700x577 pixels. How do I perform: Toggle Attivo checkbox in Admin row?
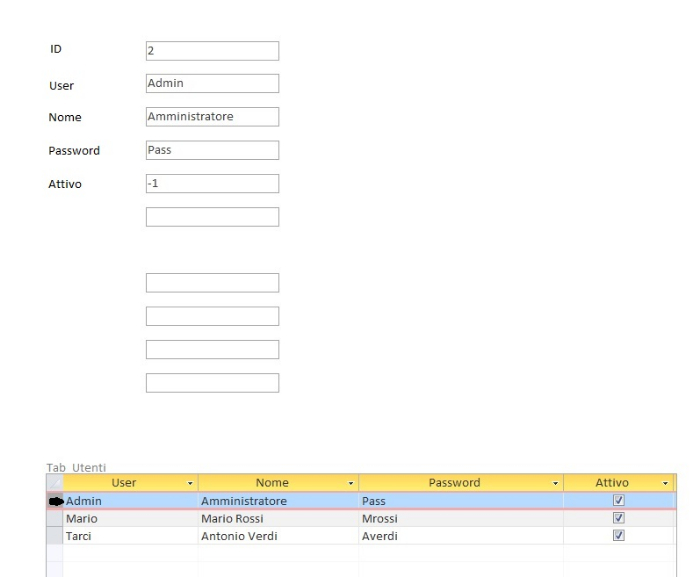618,500
